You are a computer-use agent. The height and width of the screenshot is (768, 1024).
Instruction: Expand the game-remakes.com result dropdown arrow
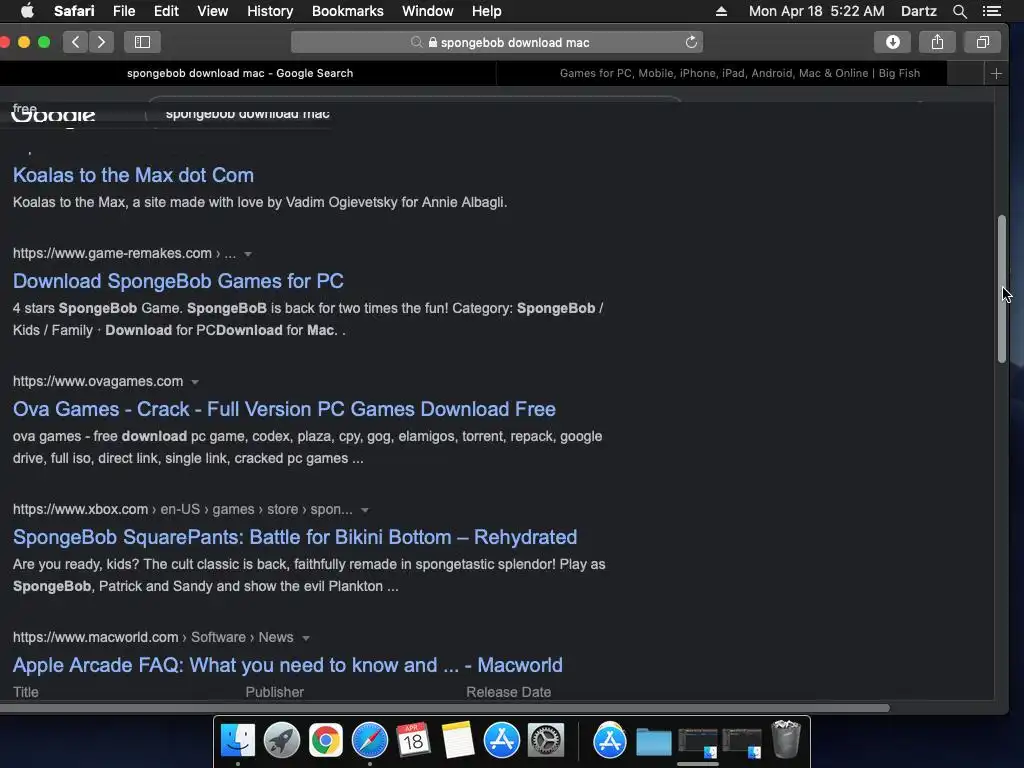(x=248, y=254)
